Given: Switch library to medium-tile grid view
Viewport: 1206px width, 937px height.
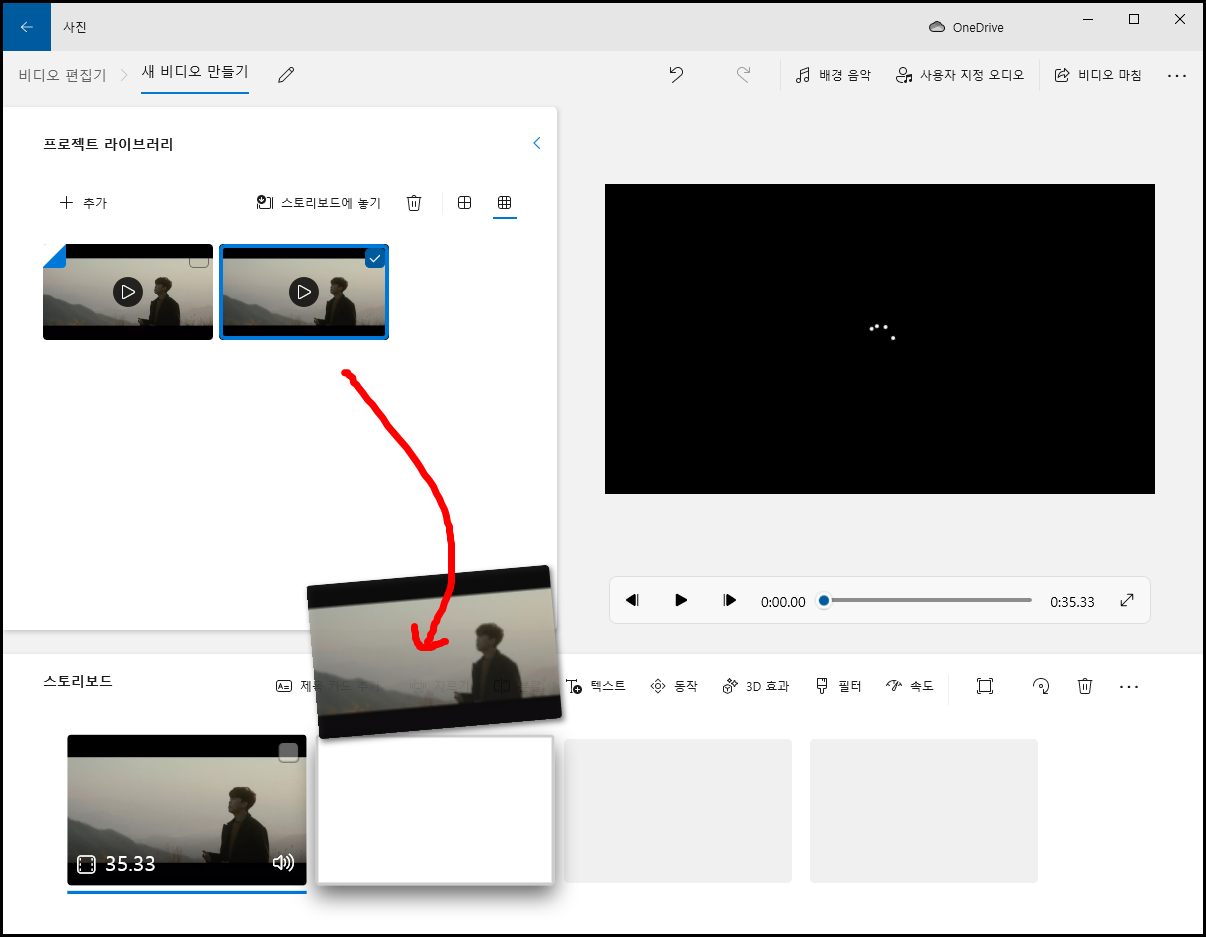Looking at the screenshot, I should (x=464, y=203).
